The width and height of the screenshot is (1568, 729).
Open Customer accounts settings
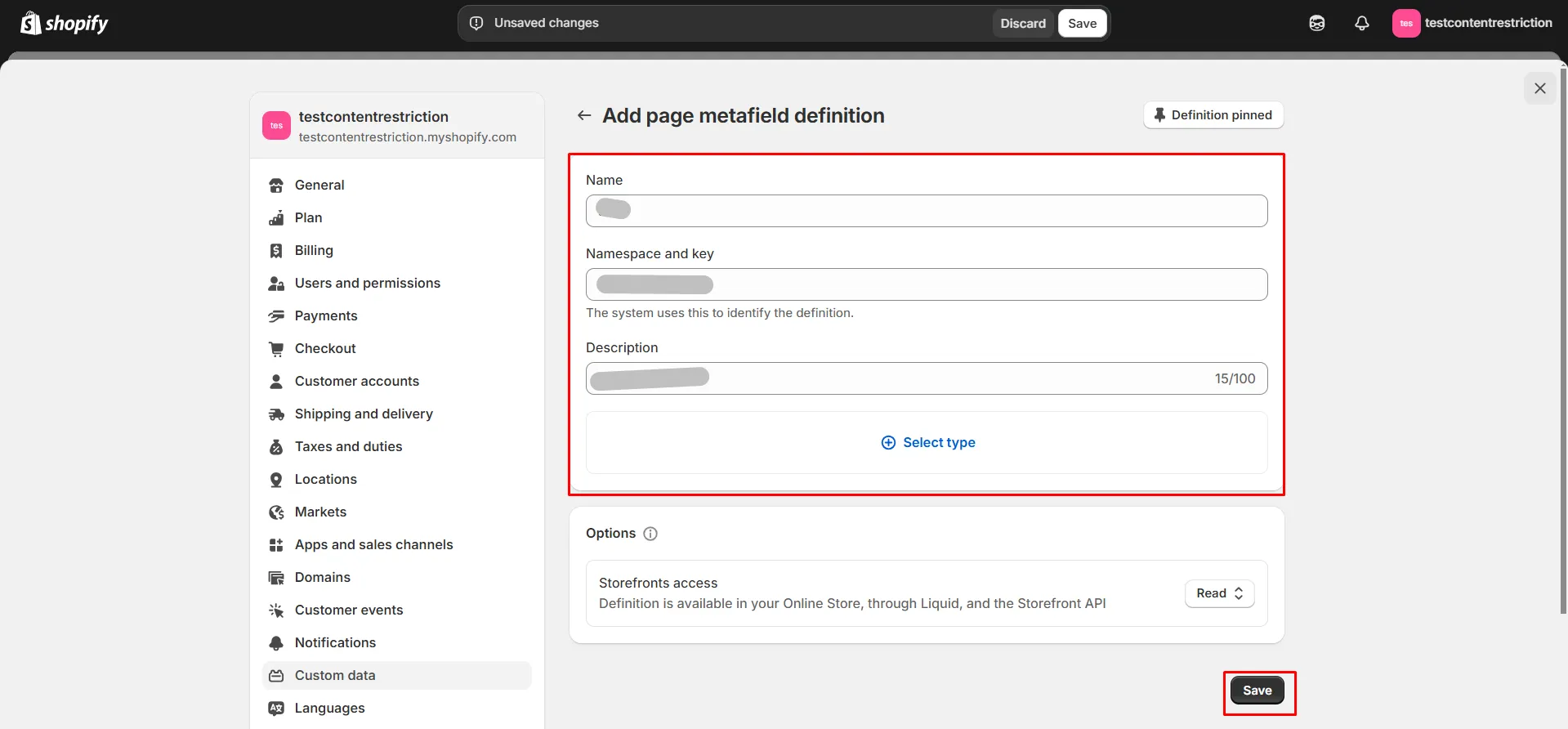click(x=396, y=382)
